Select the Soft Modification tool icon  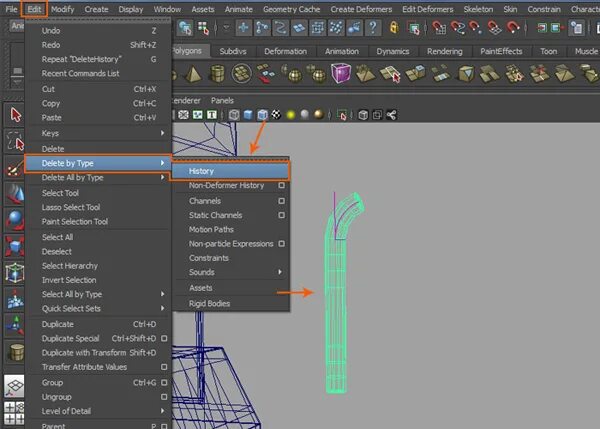[15, 299]
